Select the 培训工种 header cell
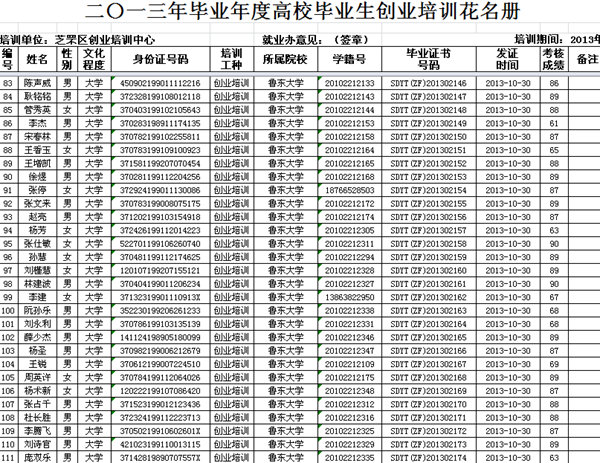The image size is (600, 463). pyautogui.click(x=232, y=59)
